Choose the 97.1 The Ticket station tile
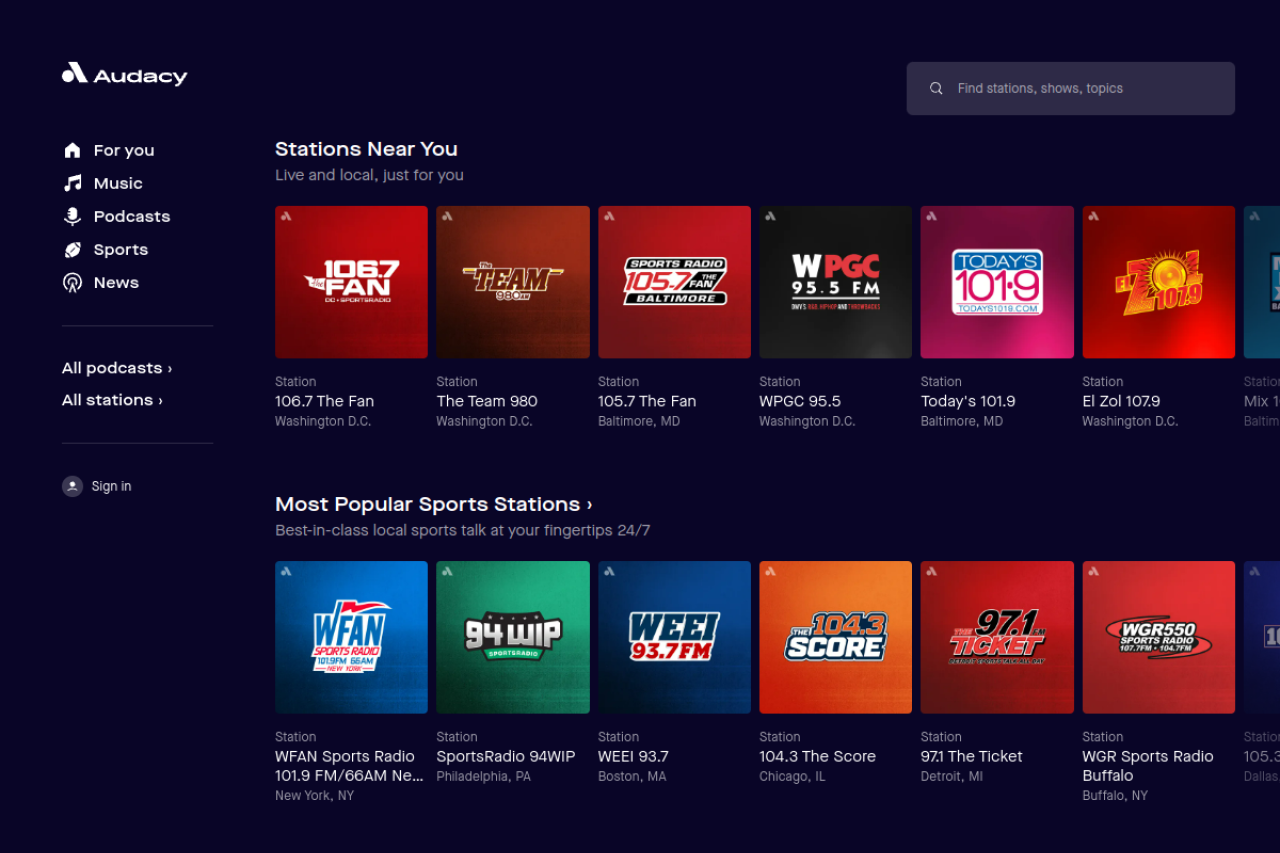Image resolution: width=1280 pixels, height=853 pixels. pyautogui.click(x=997, y=637)
